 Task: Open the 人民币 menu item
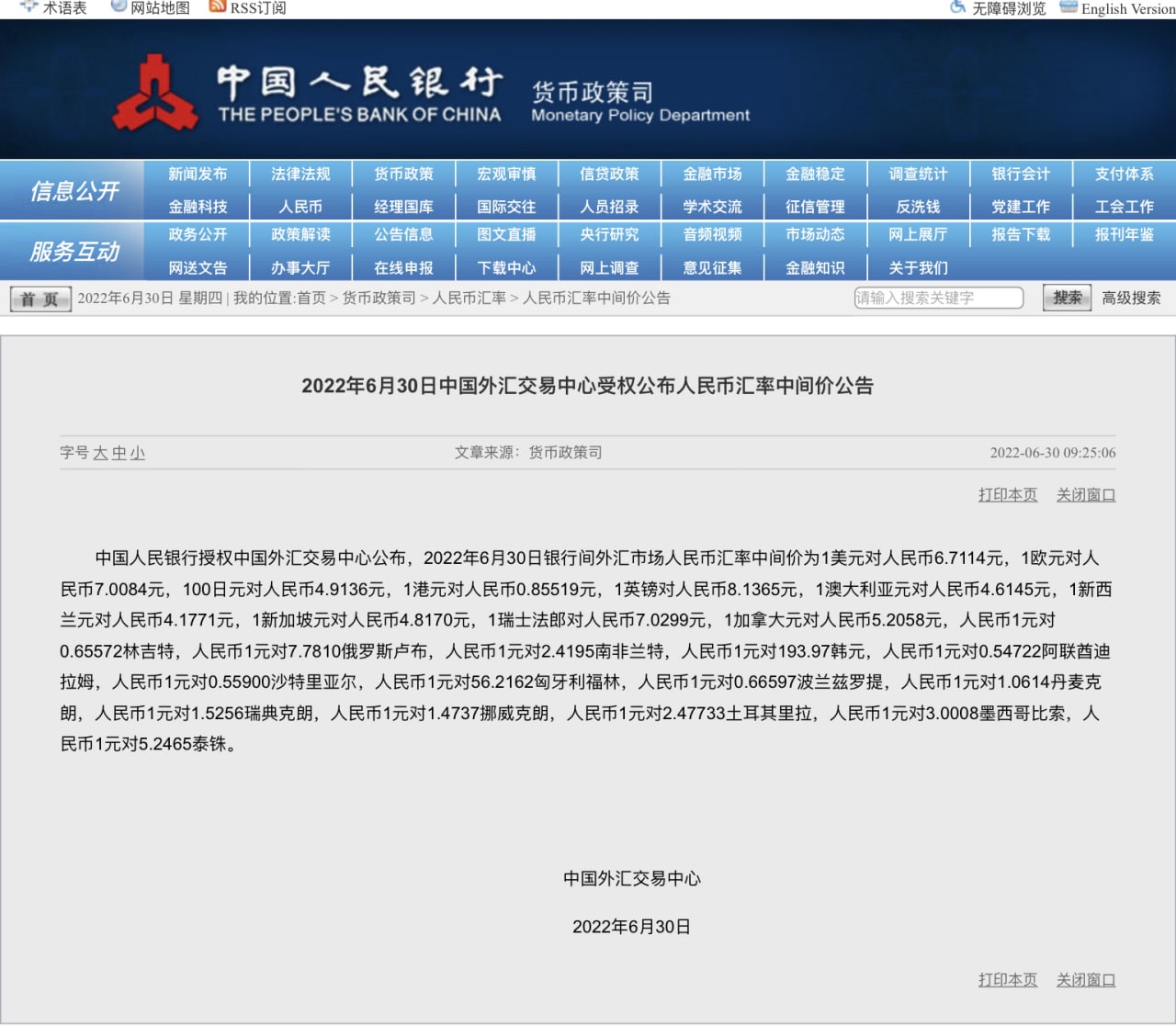300,207
